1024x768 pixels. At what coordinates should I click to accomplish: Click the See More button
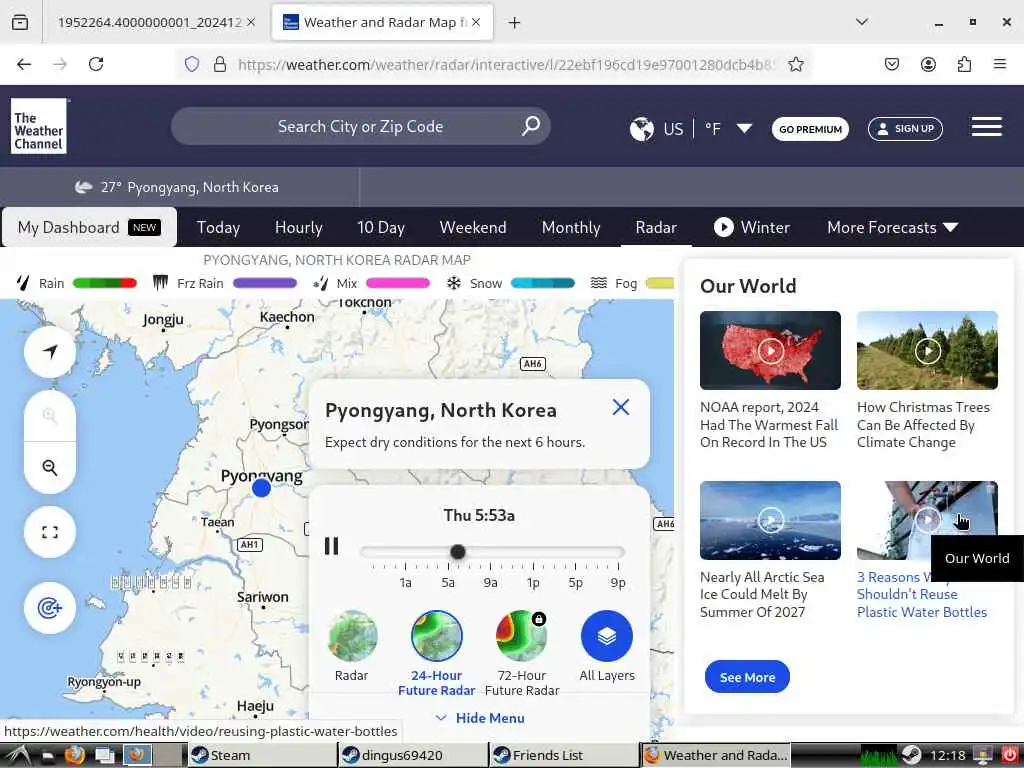pos(747,677)
